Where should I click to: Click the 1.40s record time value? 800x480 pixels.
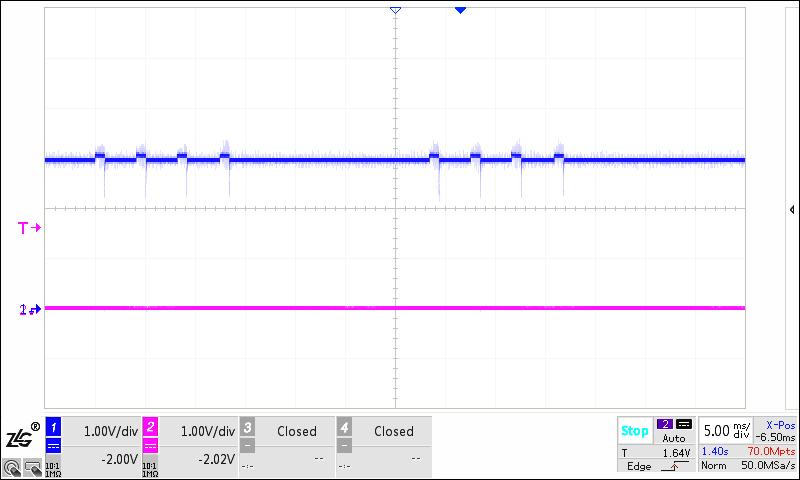point(715,451)
